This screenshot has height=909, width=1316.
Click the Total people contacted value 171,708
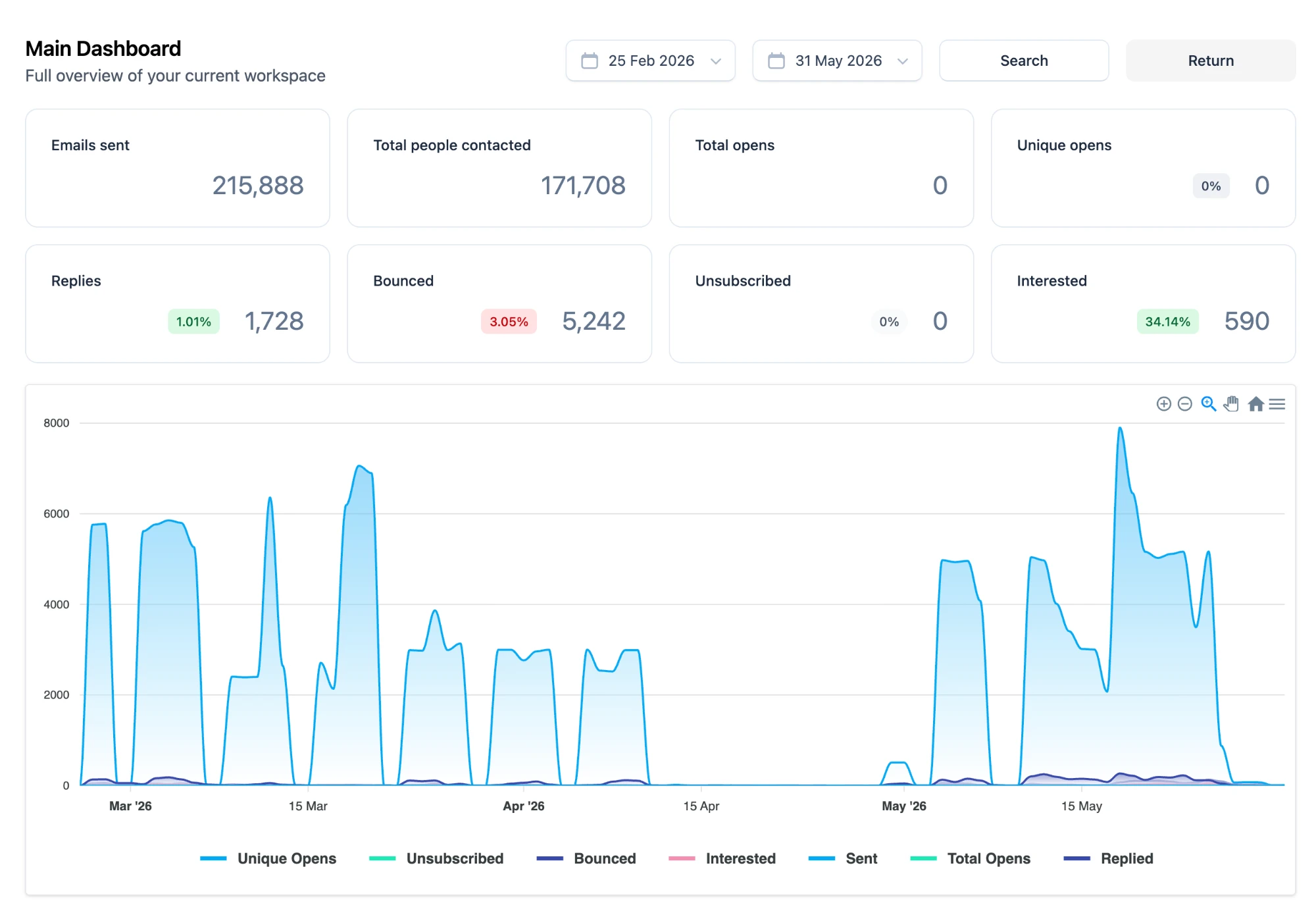(x=583, y=186)
